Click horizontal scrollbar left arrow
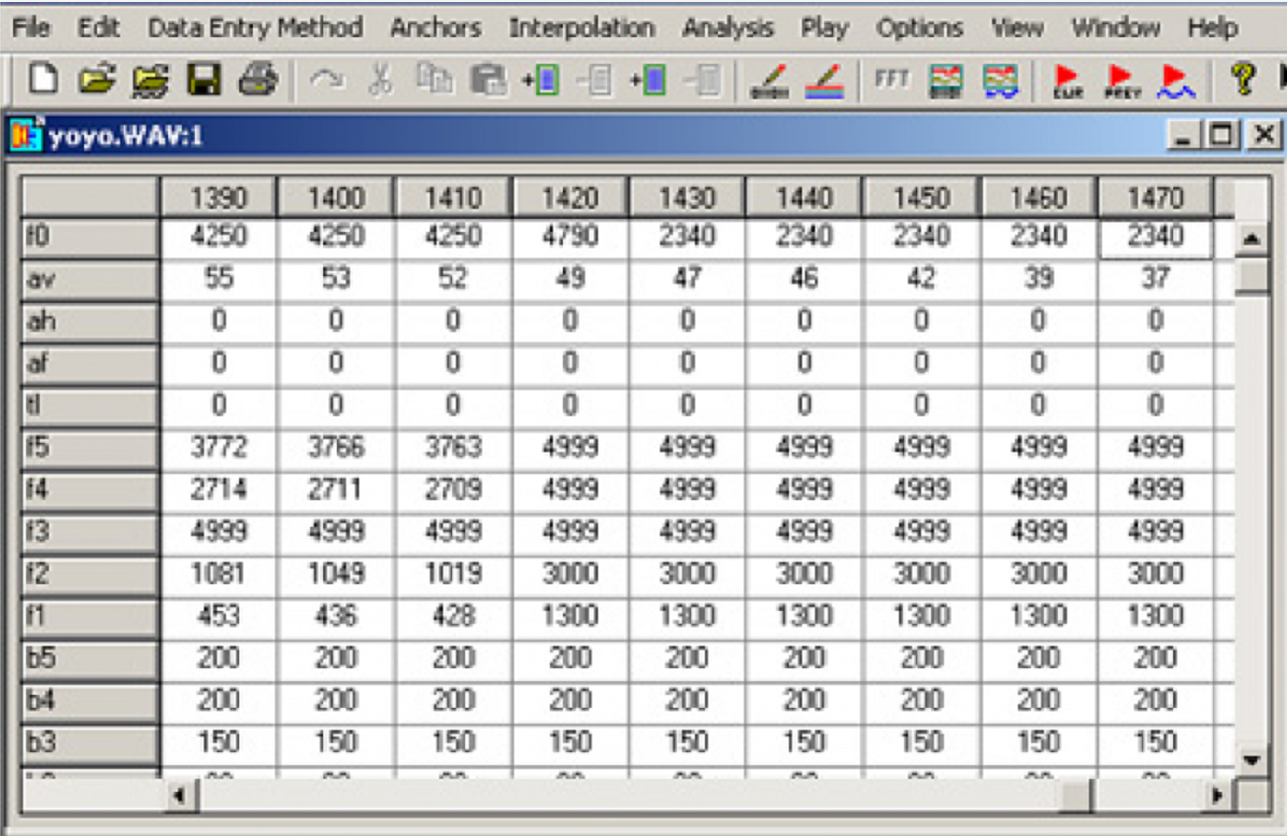Screen dimensions: 1287x836 point(180,797)
